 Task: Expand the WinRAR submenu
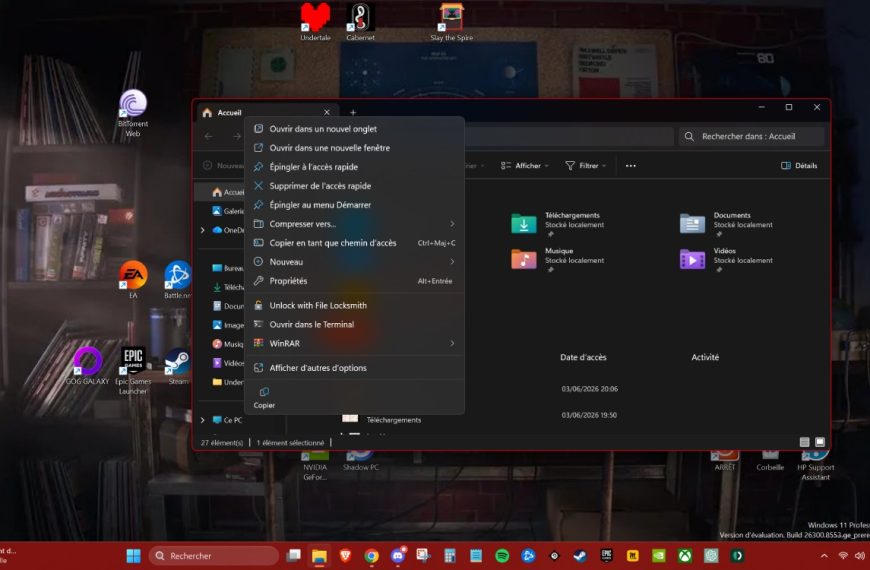click(x=354, y=343)
